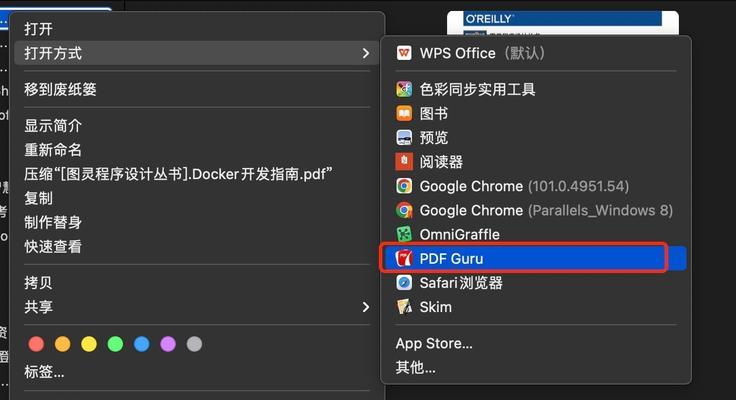Click the red 阅读器 reader icon
This screenshot has width=736, height=400.
(x=404, y=162)
